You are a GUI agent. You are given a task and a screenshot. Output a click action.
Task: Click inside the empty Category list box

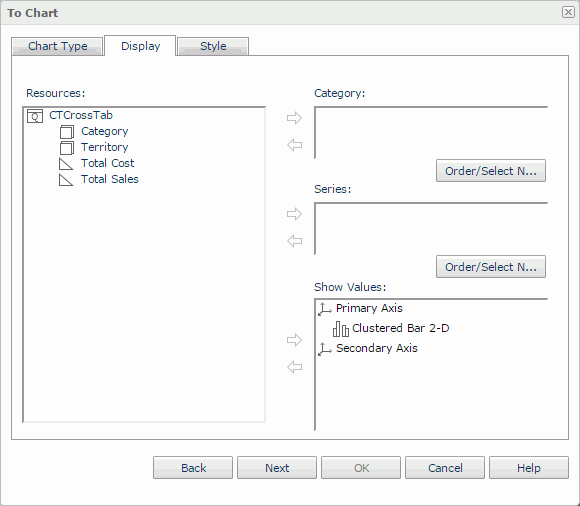point(431,133)
